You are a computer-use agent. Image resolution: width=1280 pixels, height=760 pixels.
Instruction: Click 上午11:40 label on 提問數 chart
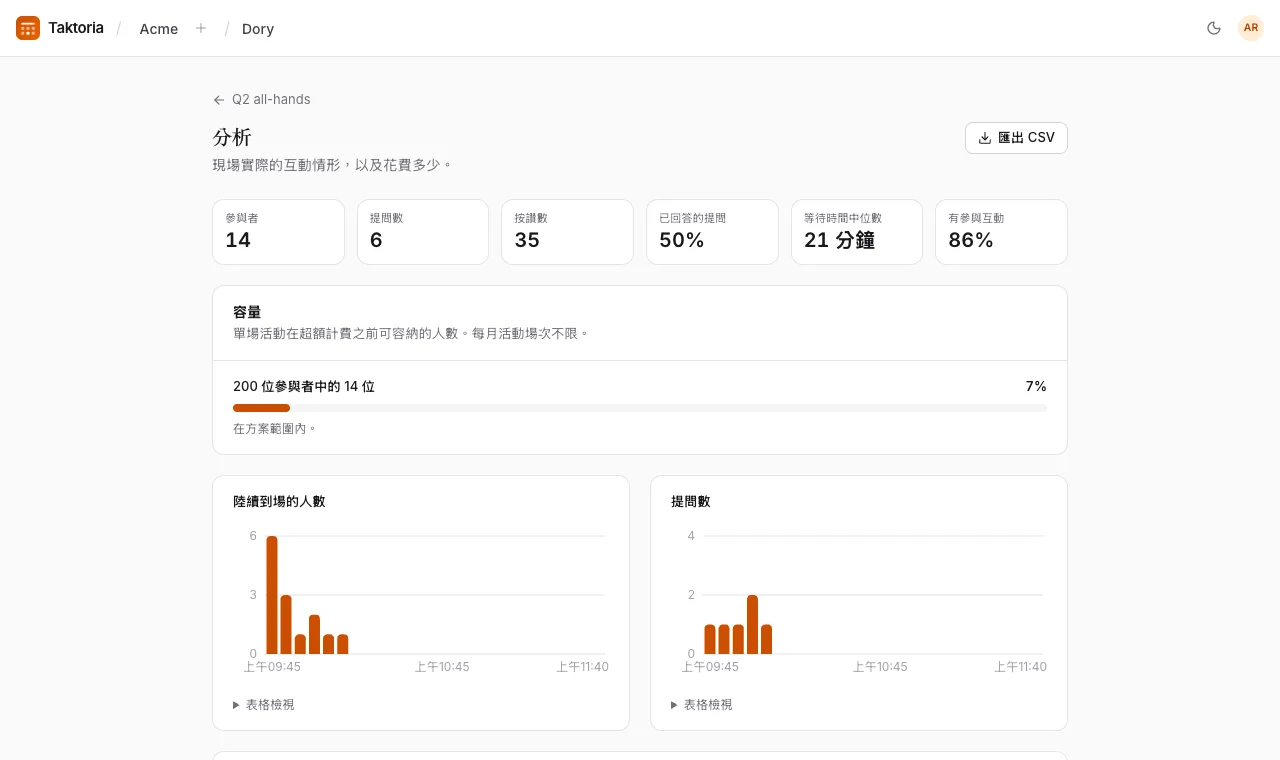tap(1020, 667)
